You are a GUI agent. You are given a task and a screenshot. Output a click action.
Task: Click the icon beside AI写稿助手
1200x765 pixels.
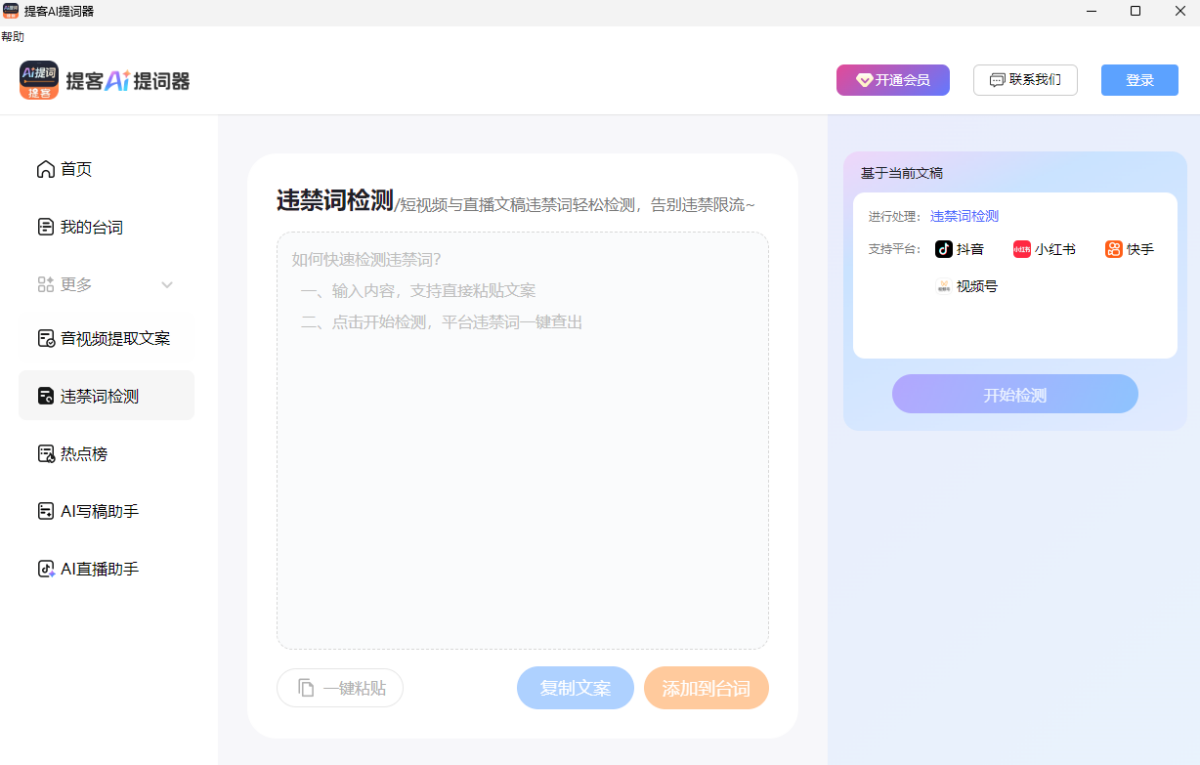point(45,511)
